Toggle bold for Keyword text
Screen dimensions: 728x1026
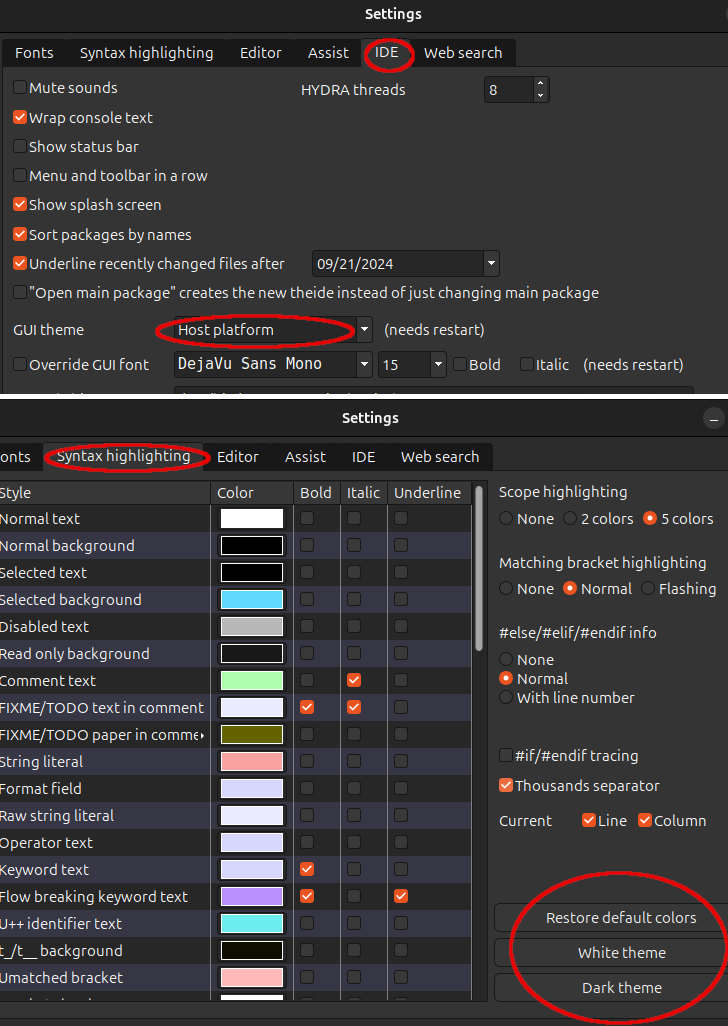[307, 870]
